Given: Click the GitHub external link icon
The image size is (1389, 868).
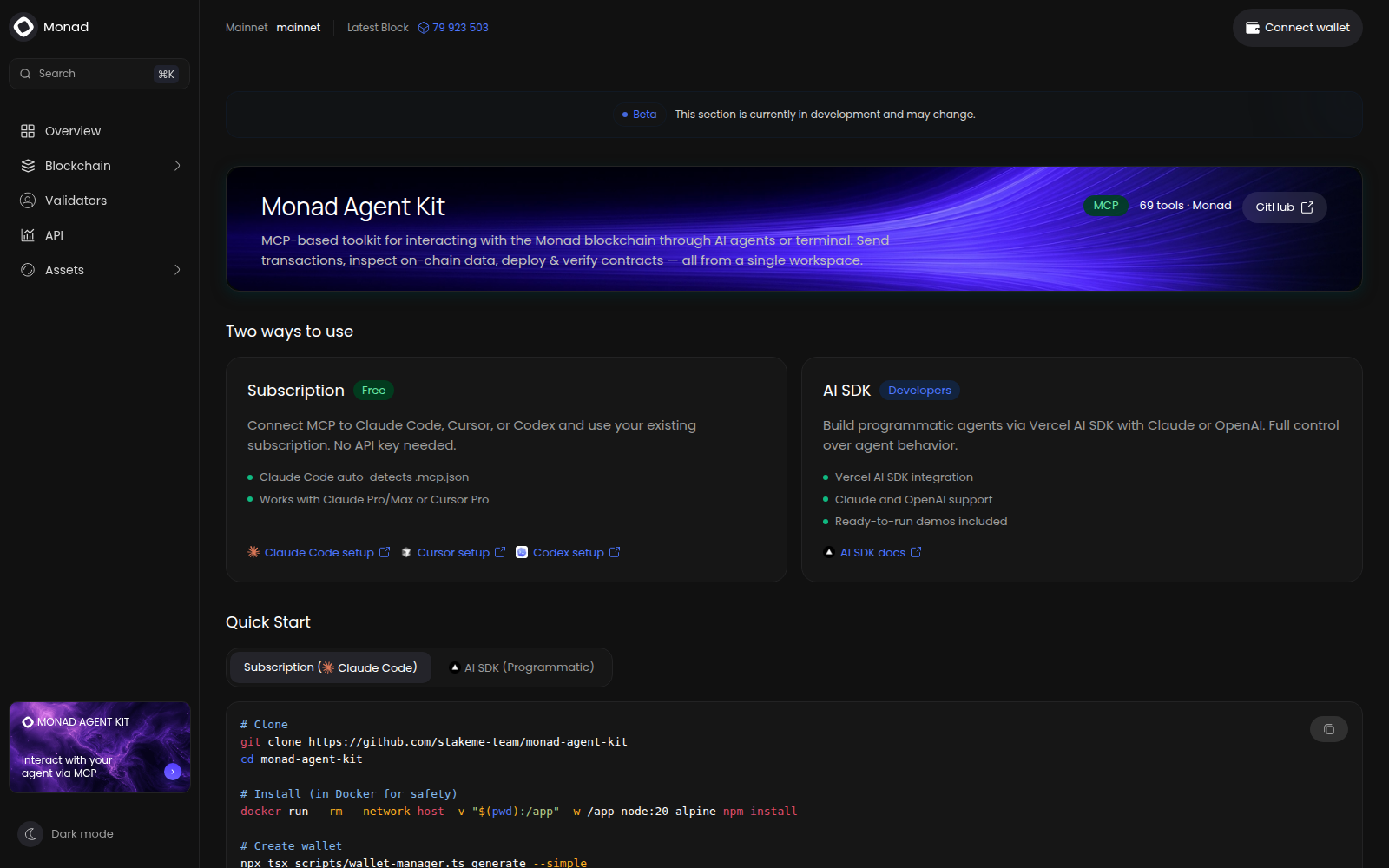Looking at the screenshot, I should pos(1307,207).
